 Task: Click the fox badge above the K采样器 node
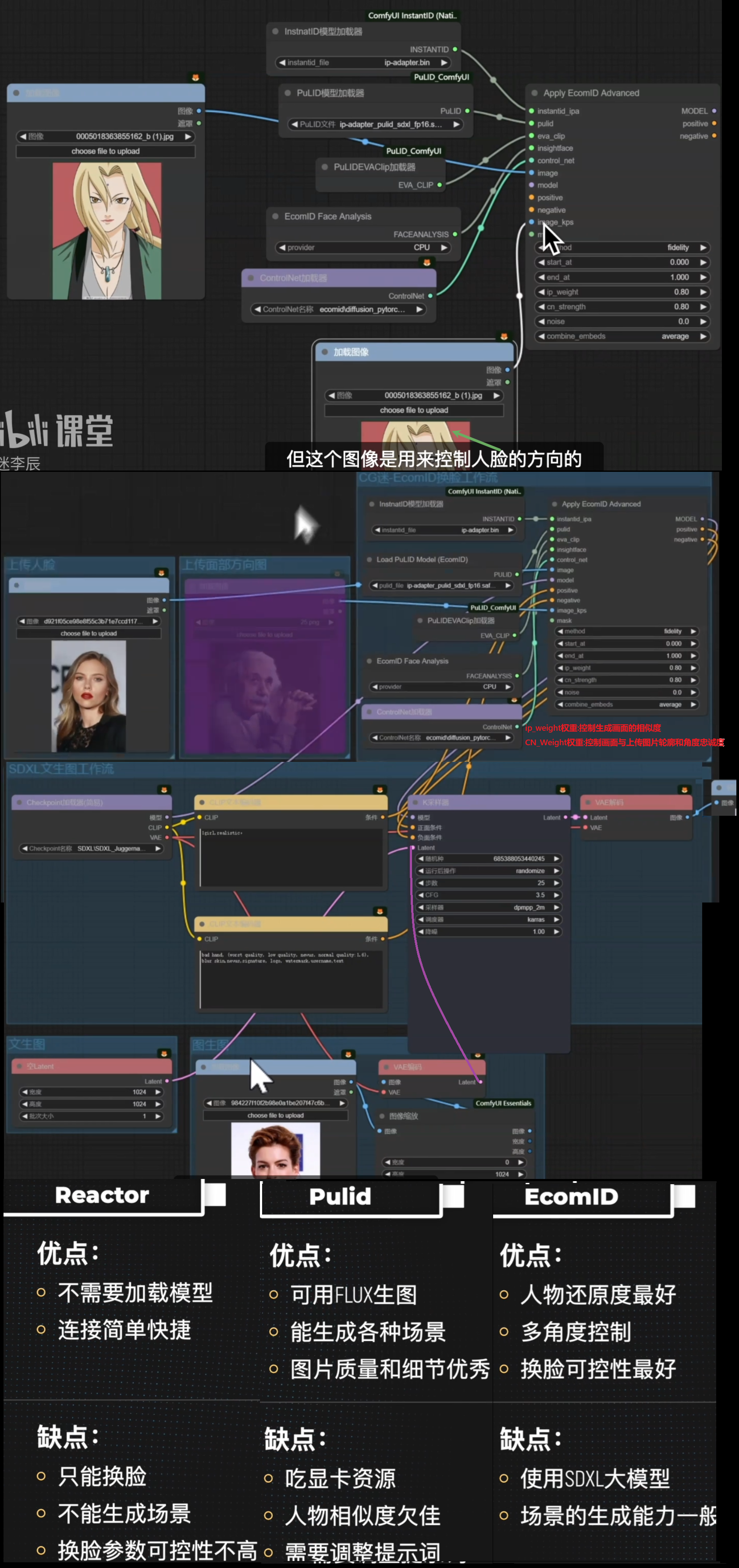(x=562, y=789)
